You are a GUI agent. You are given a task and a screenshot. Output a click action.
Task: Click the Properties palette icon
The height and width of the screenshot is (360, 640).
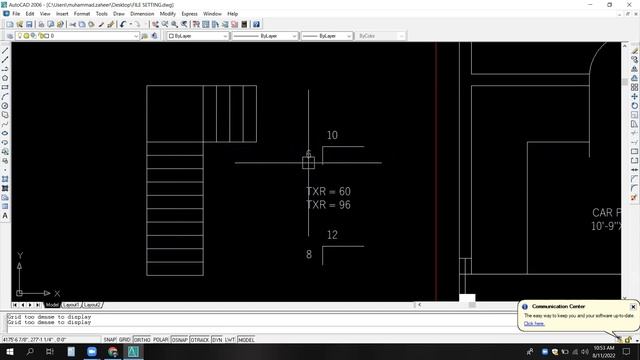[x=196, y=24]
